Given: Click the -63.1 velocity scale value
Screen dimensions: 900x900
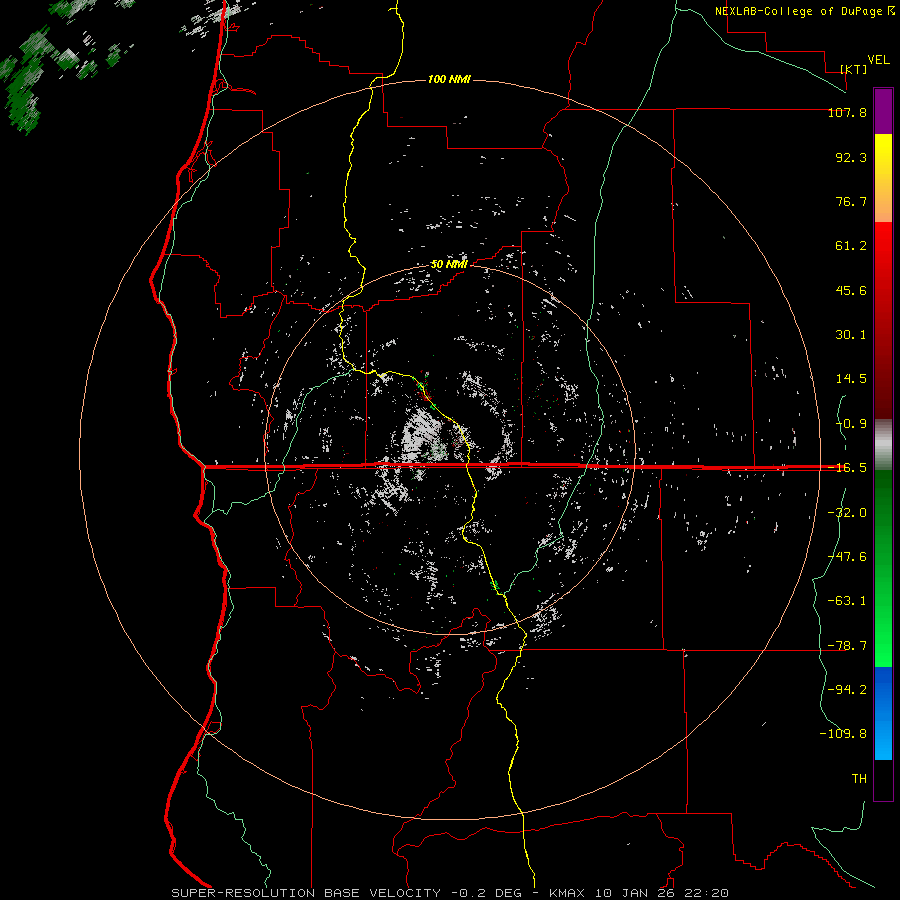Looking at the screenshot, I should (847, 601).
